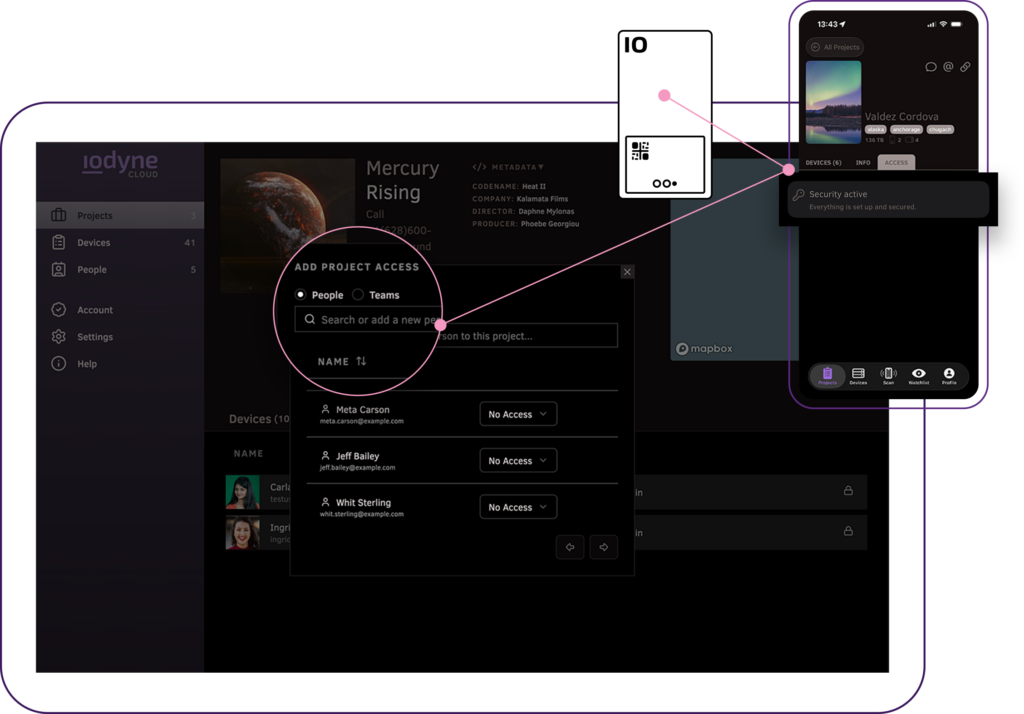Tap the Security active status card

(x=888, y=200)
